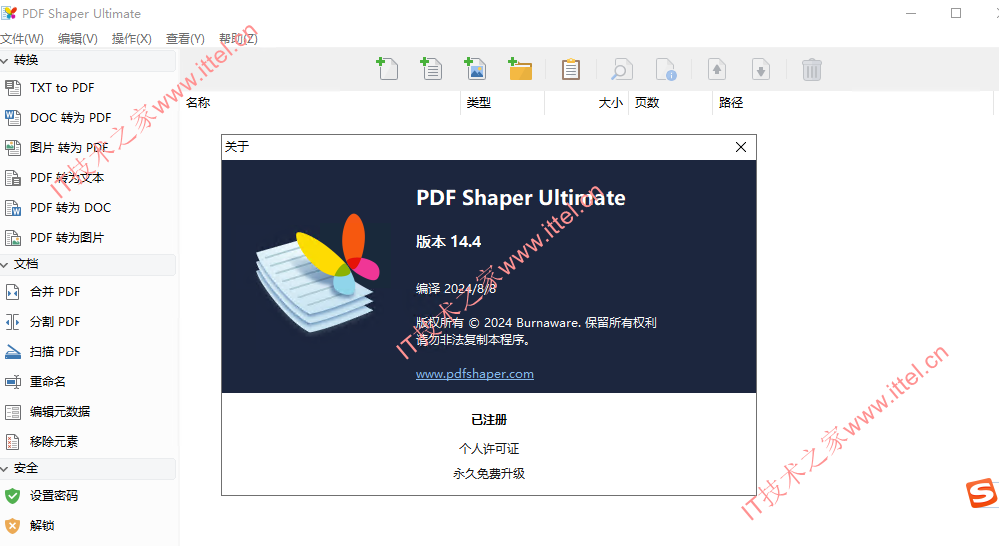The width and height of the screenshot is (999, 546).
Task: Click the preview magnifier toolbar icon
Action: point(622,69)
